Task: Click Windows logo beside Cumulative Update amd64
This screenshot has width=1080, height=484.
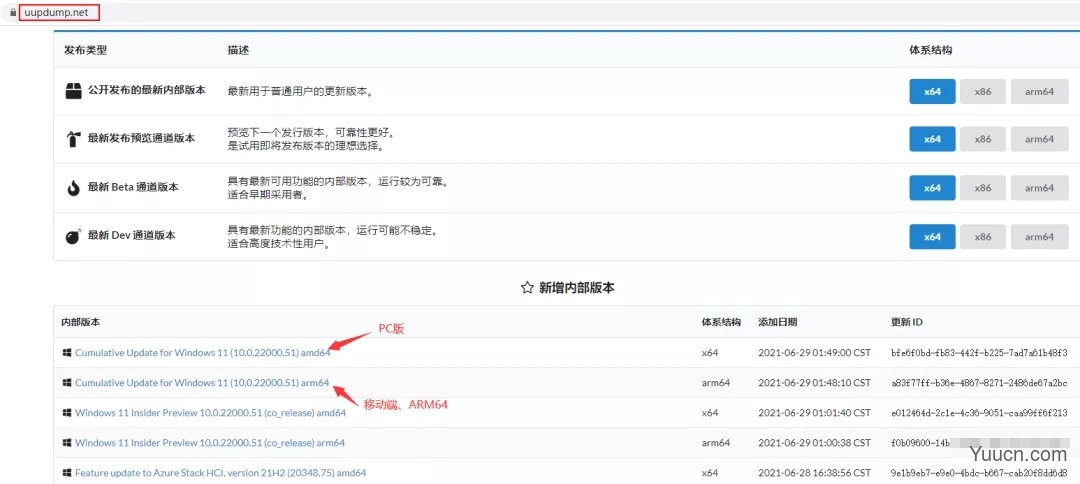Action: (67, 353)
